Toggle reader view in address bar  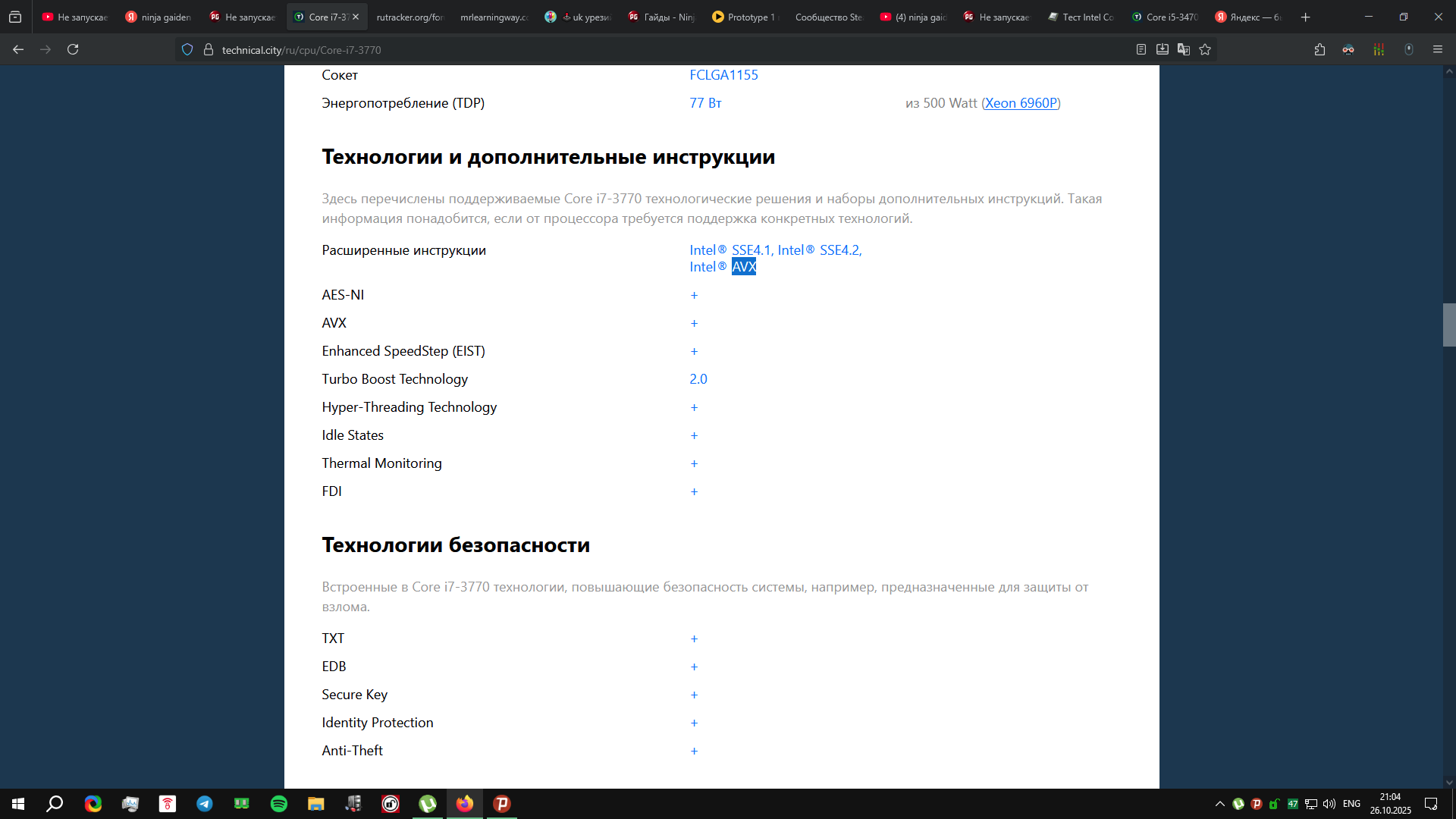point(1141,49)
